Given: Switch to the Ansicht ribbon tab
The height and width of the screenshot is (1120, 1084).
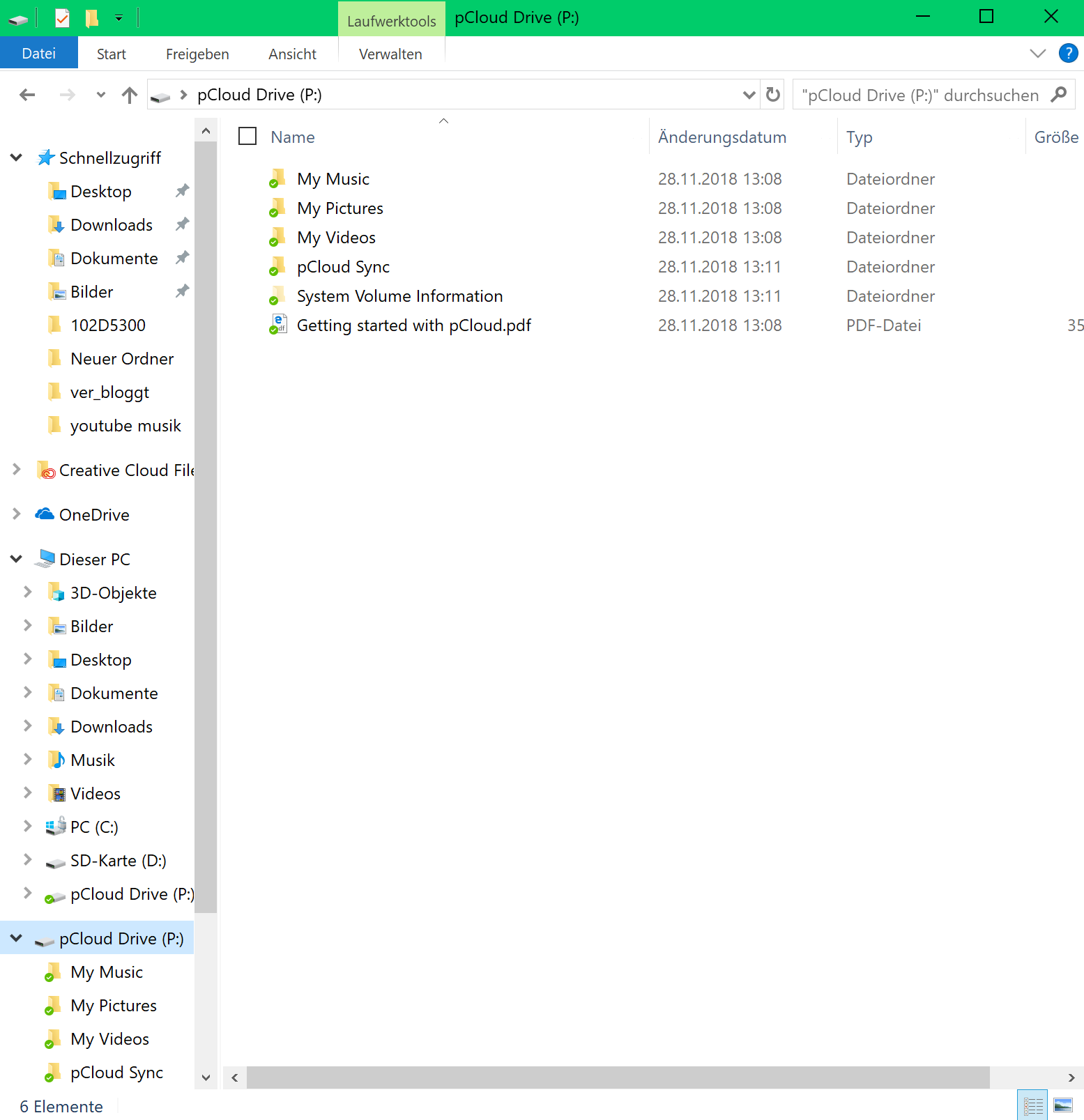Looking at the screenshot, I should 292,54.
